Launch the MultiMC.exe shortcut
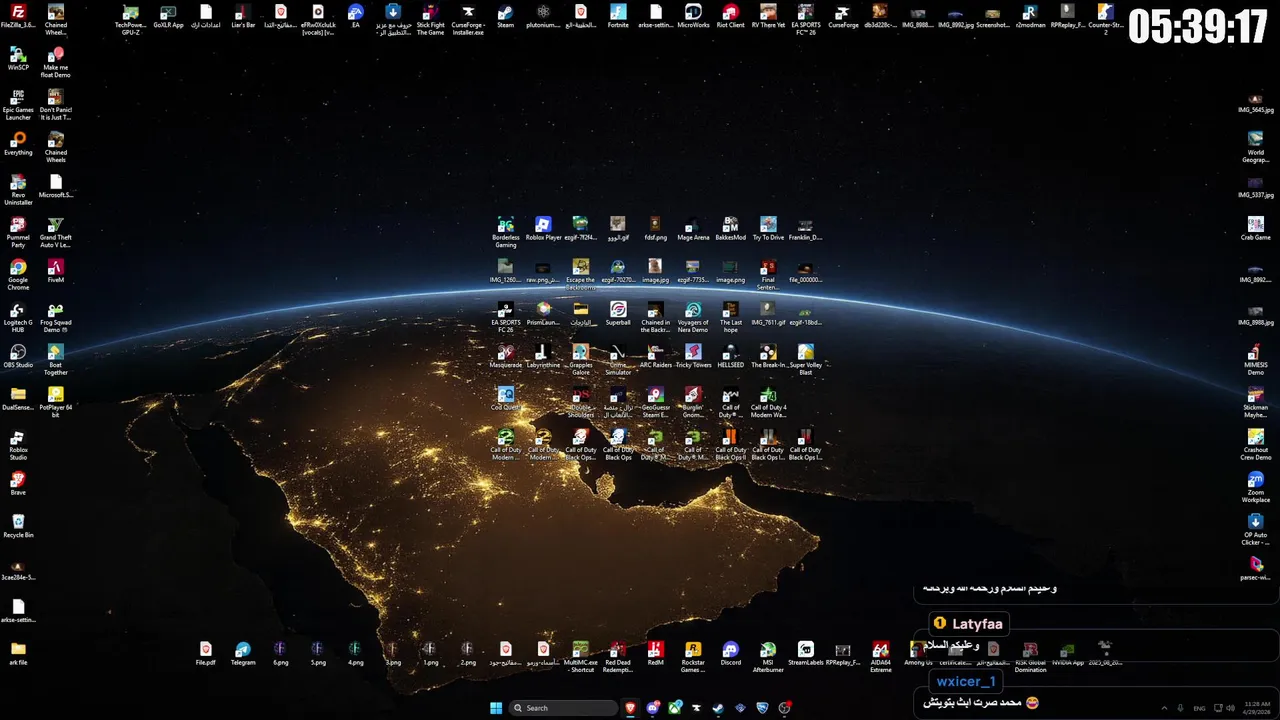This screenshot has width=1280, height=720. pyautogui.click(x=580, y=656)
